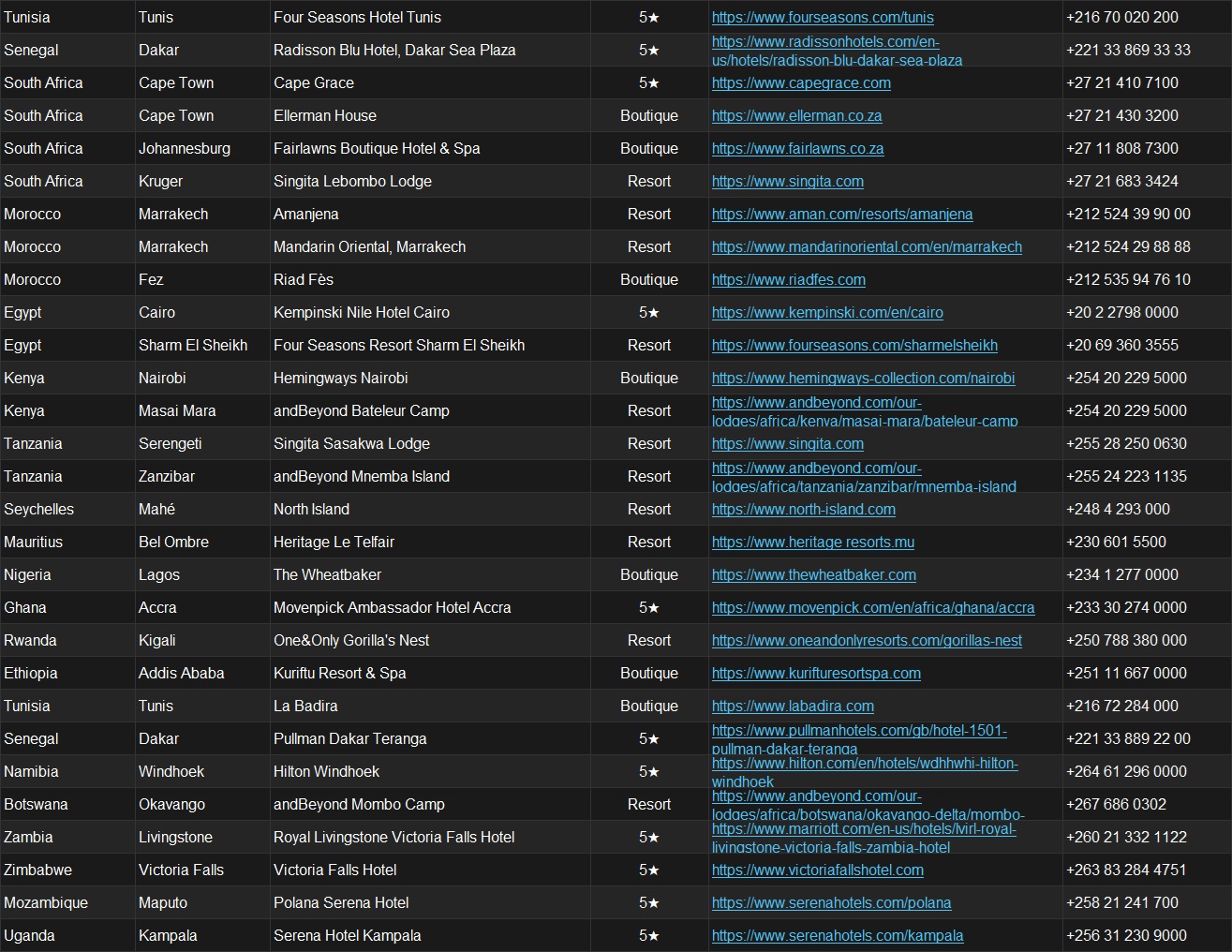Visit the north-island.com link
The image size is (1232, 952).
point(804,509)
